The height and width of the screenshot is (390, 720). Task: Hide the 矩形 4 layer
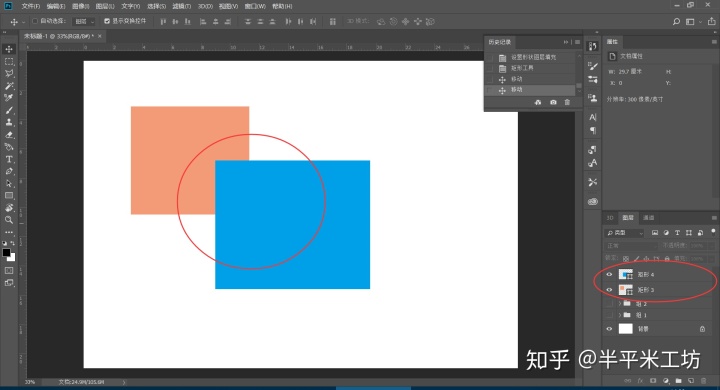pos(609,275)
